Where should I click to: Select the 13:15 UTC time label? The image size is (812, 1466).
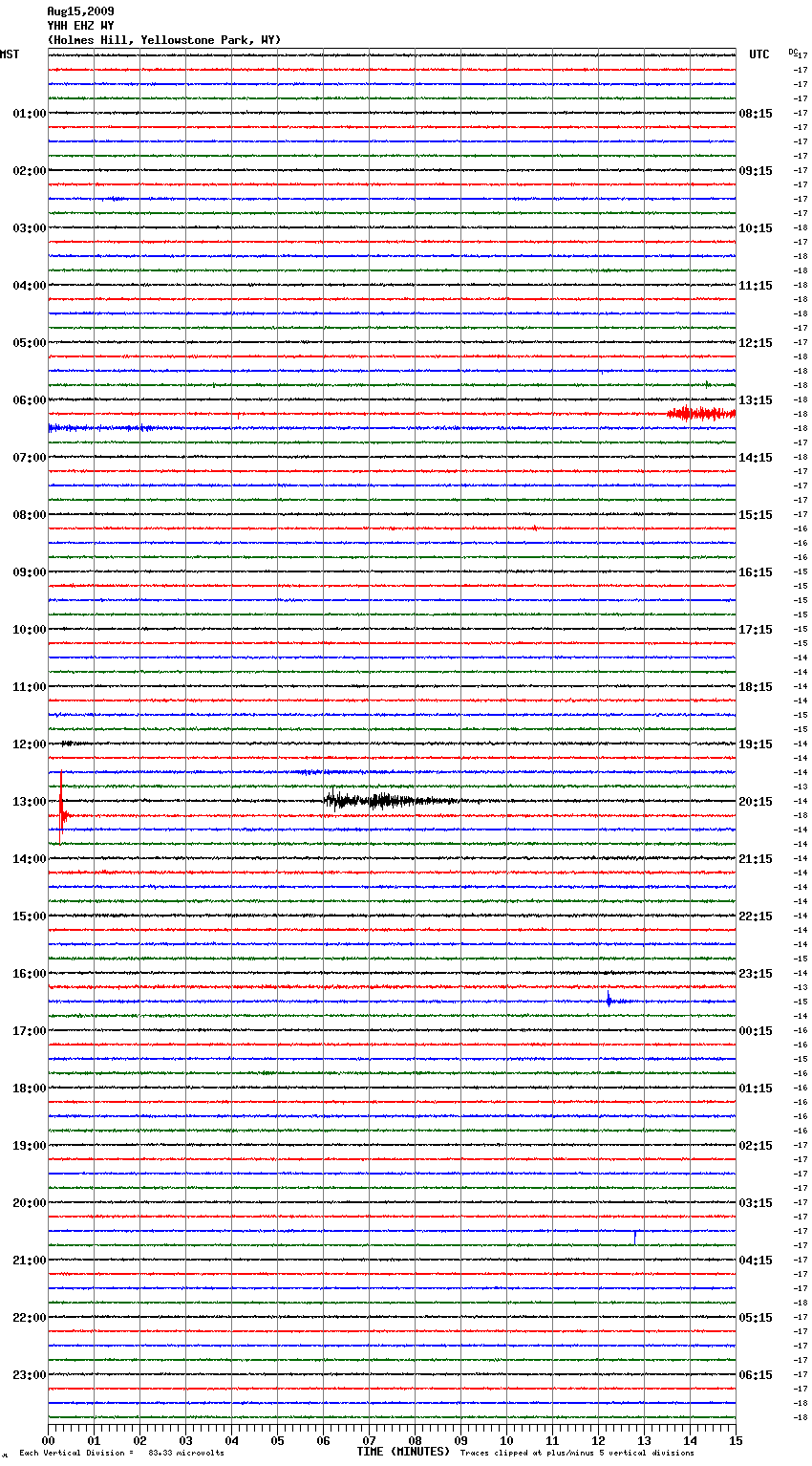(x=756, y=400)
